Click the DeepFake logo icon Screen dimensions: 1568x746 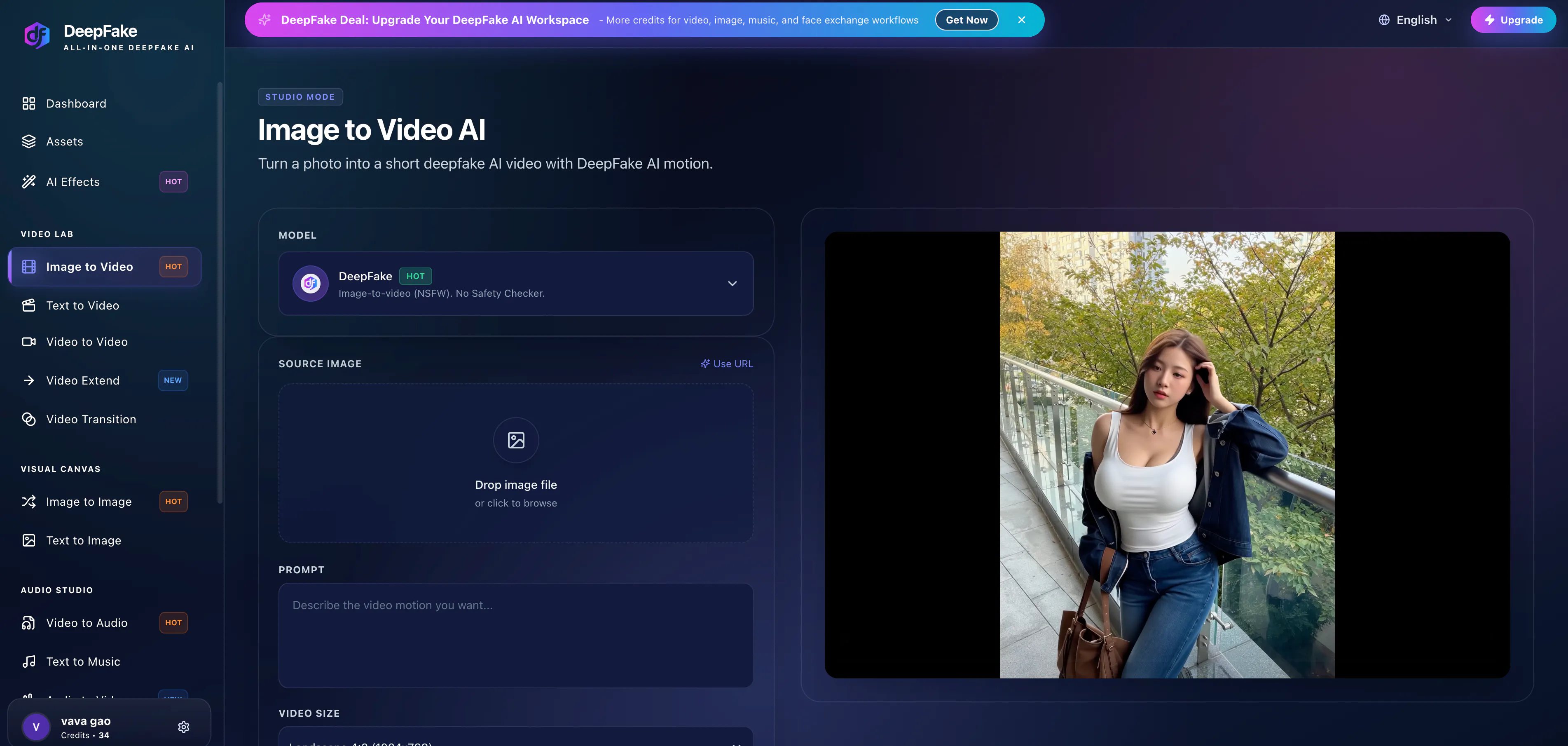(x=37, y=35)
